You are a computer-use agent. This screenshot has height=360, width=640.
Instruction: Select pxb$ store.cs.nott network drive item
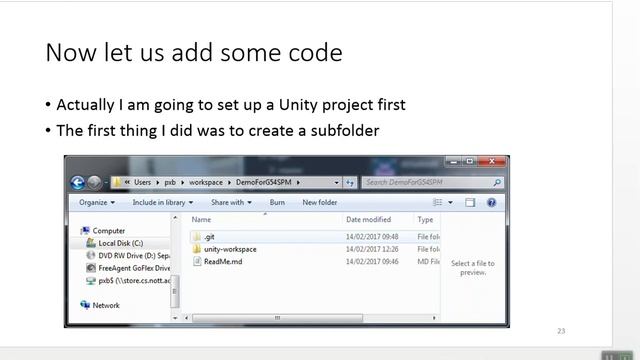coord(134,280)
